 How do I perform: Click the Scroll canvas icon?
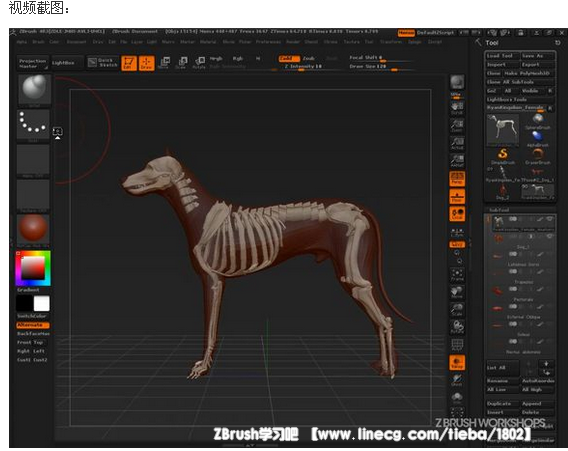pos(457,108)
